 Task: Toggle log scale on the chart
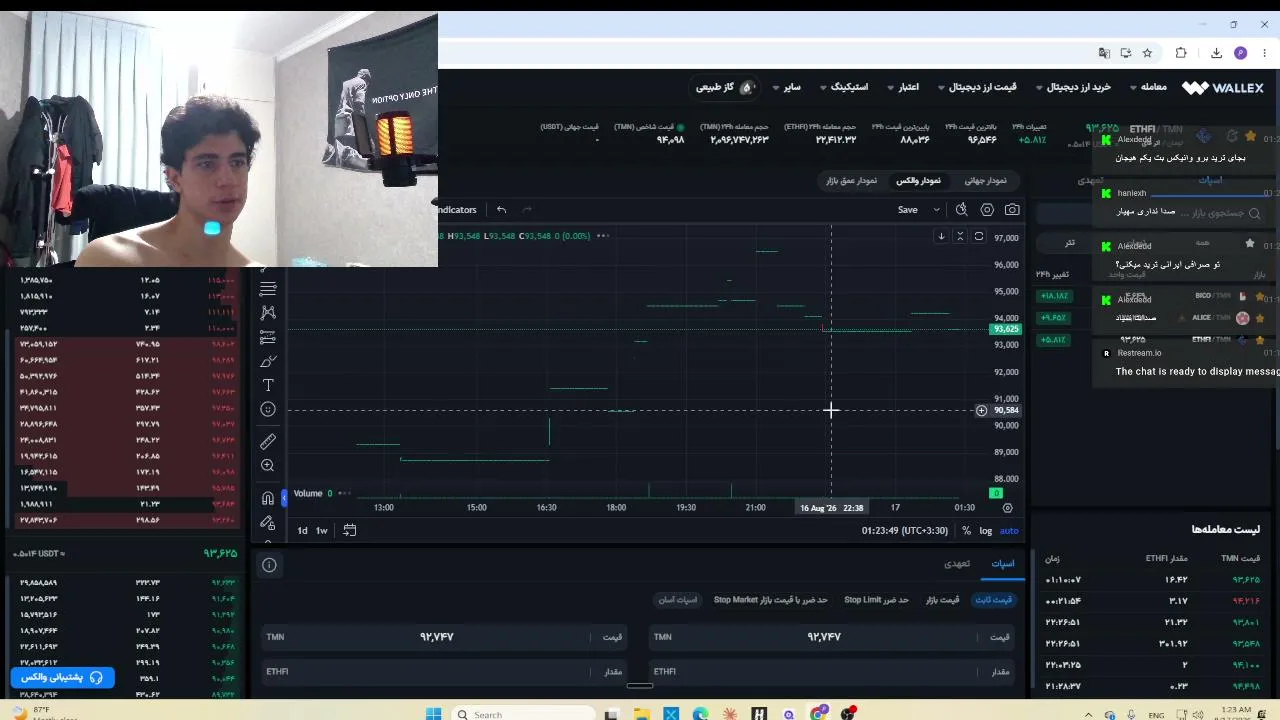(986, 531)
